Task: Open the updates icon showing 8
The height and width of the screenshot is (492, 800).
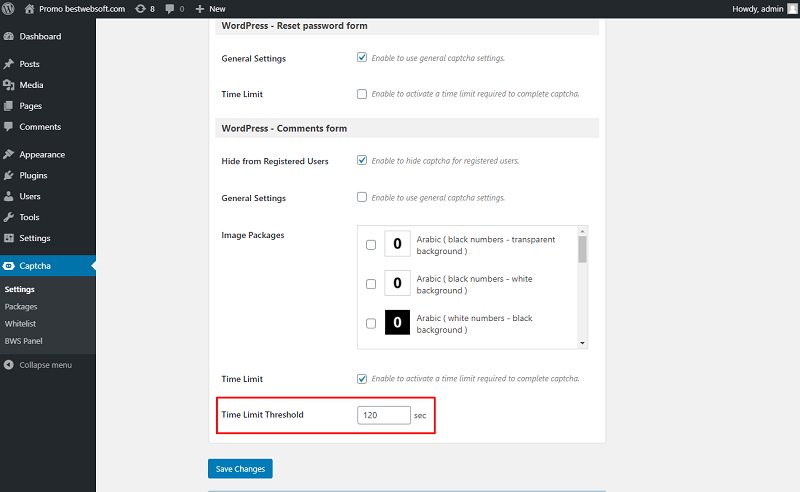Action: tap(140, 9)
